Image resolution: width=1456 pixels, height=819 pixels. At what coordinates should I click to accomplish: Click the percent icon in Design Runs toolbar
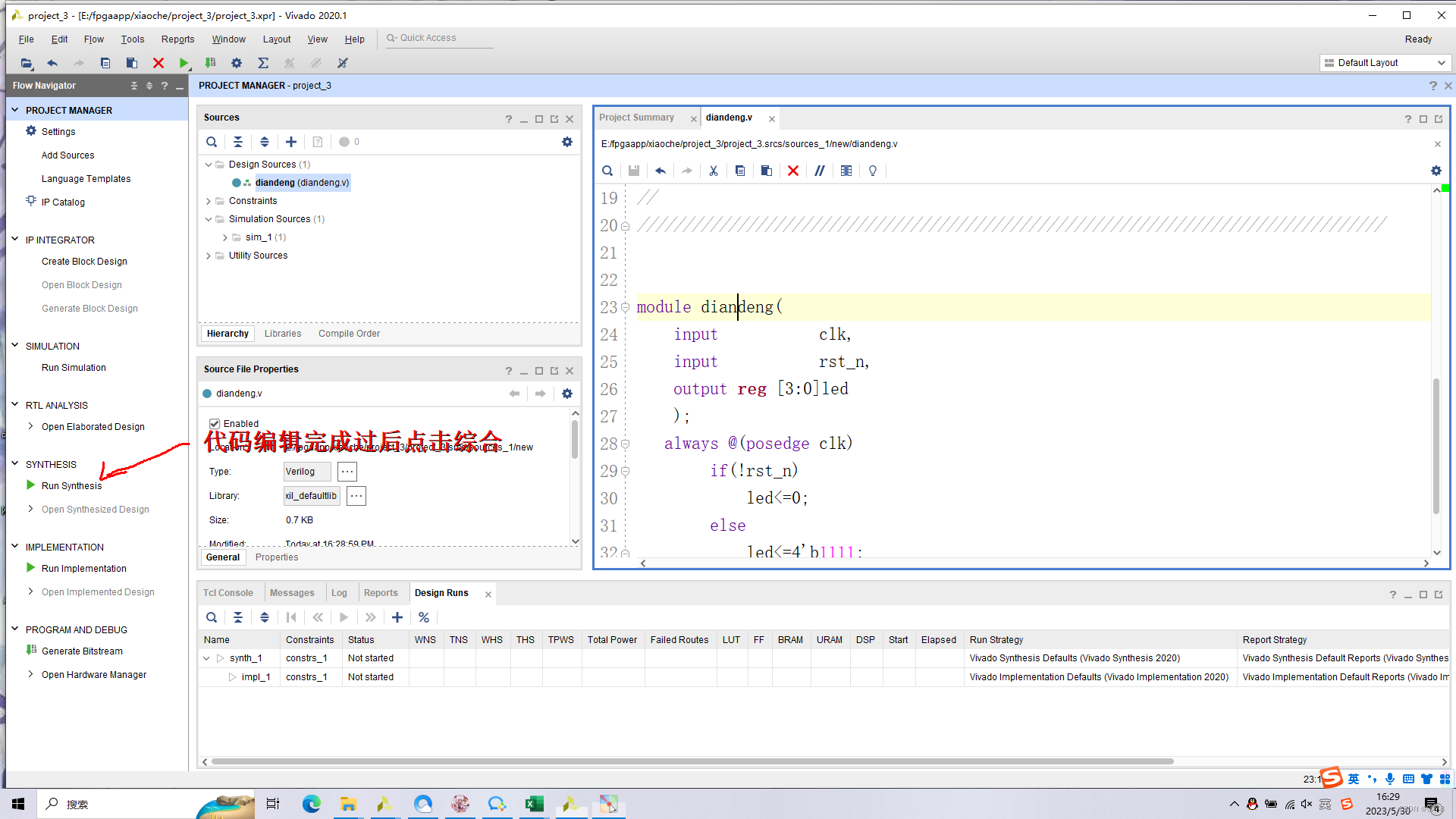coord(424,617)
